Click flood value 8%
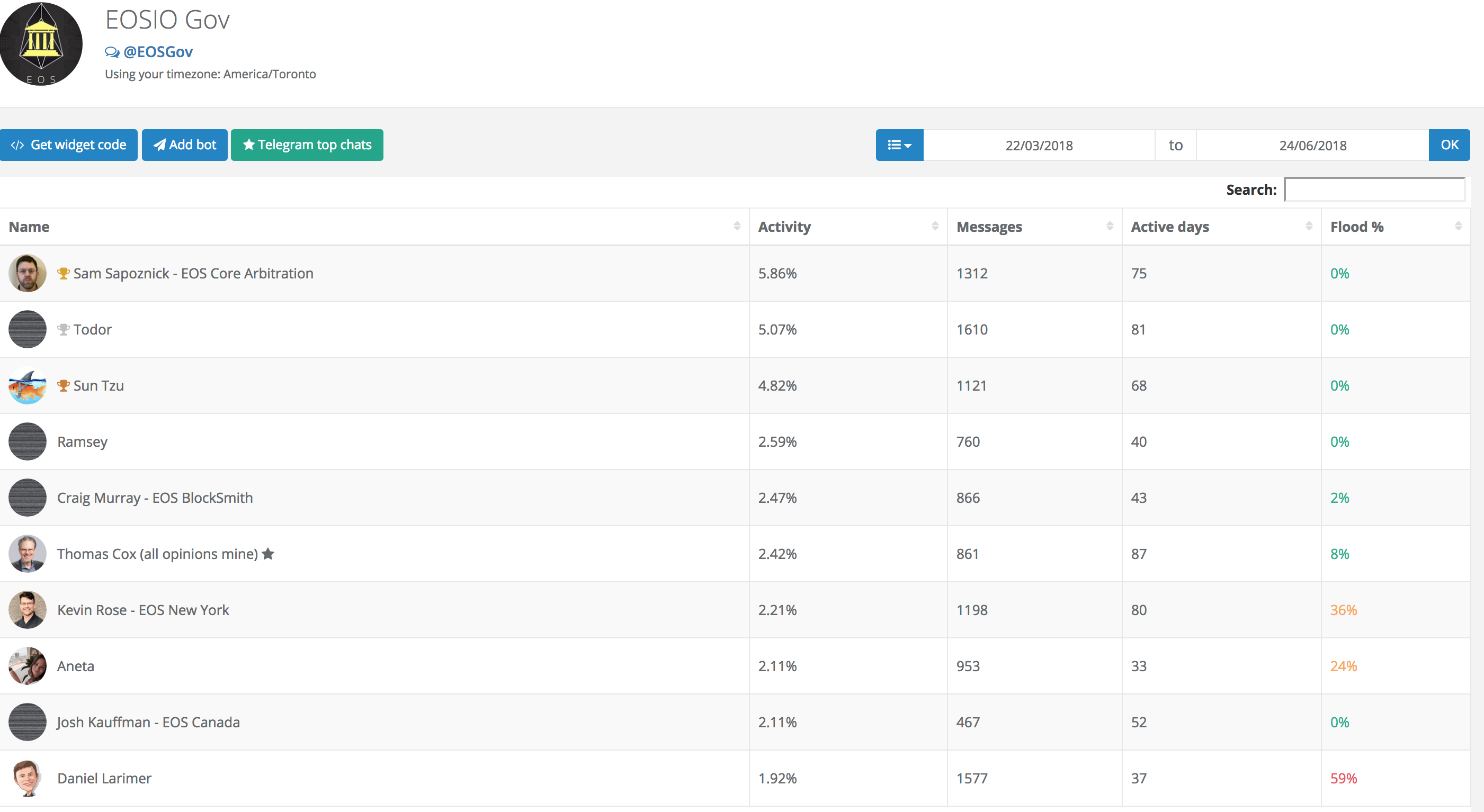 tap(1339, 554)
